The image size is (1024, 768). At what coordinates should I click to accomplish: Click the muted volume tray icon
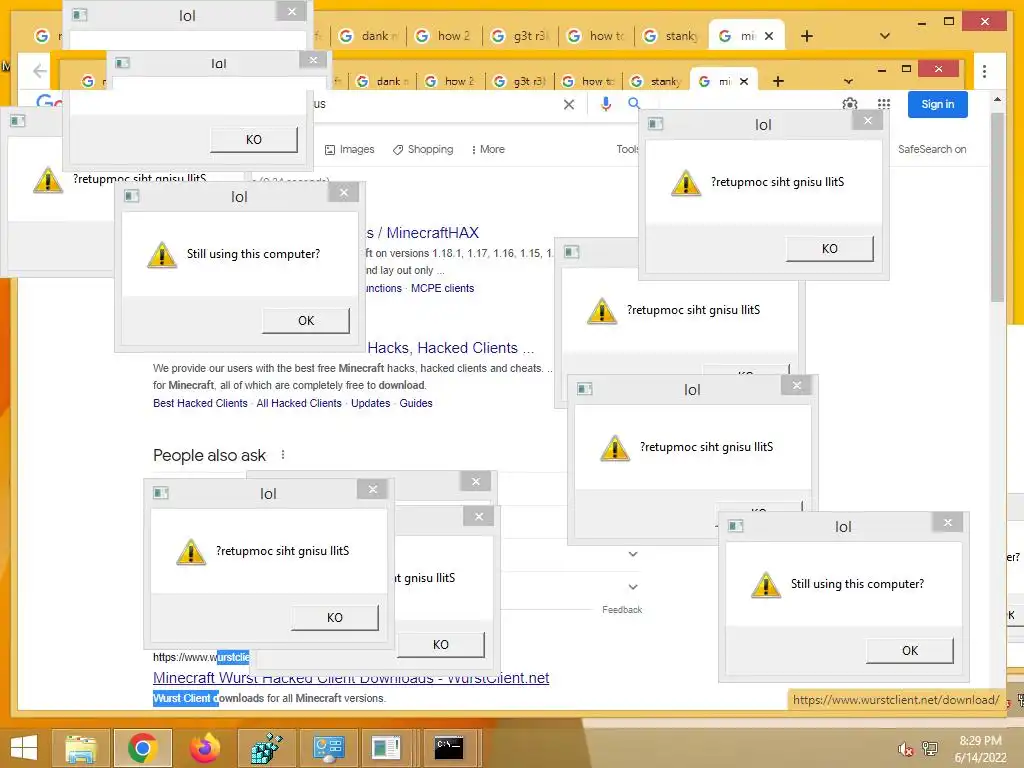point(905,748)
